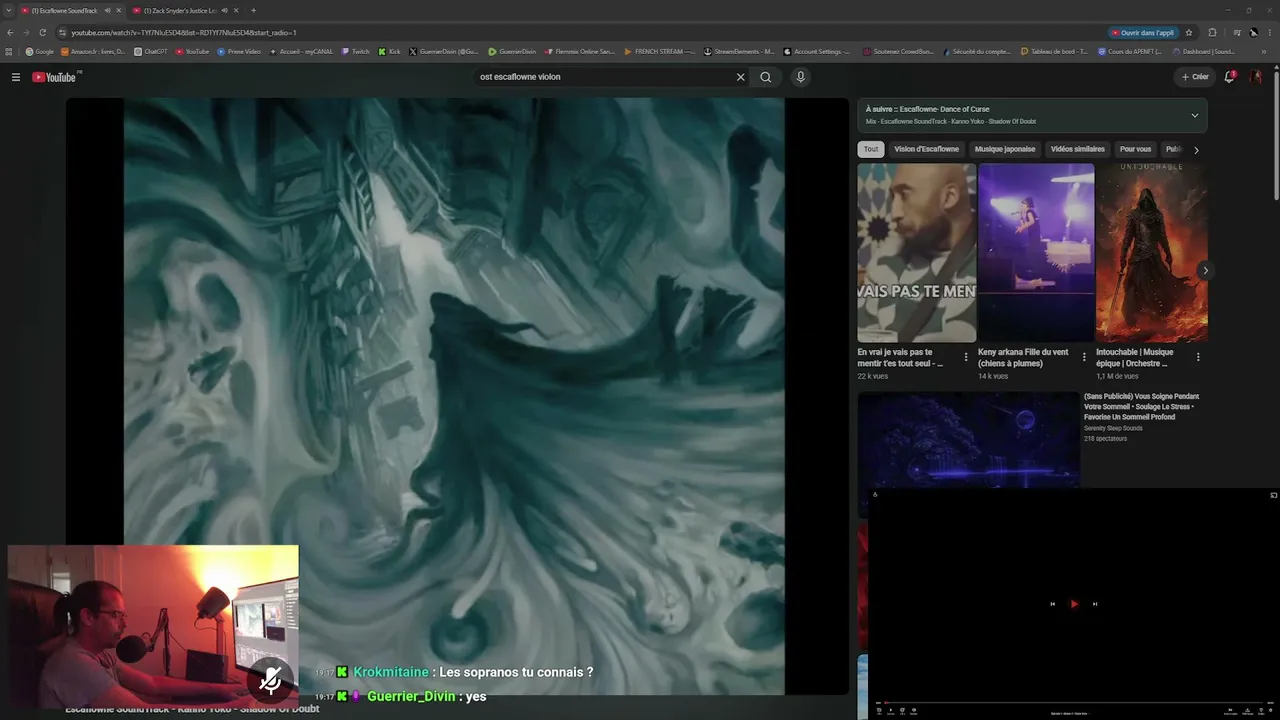Open the browser extensions puzzle icon
1280x720 pixels.
[x=1213, y=32]
